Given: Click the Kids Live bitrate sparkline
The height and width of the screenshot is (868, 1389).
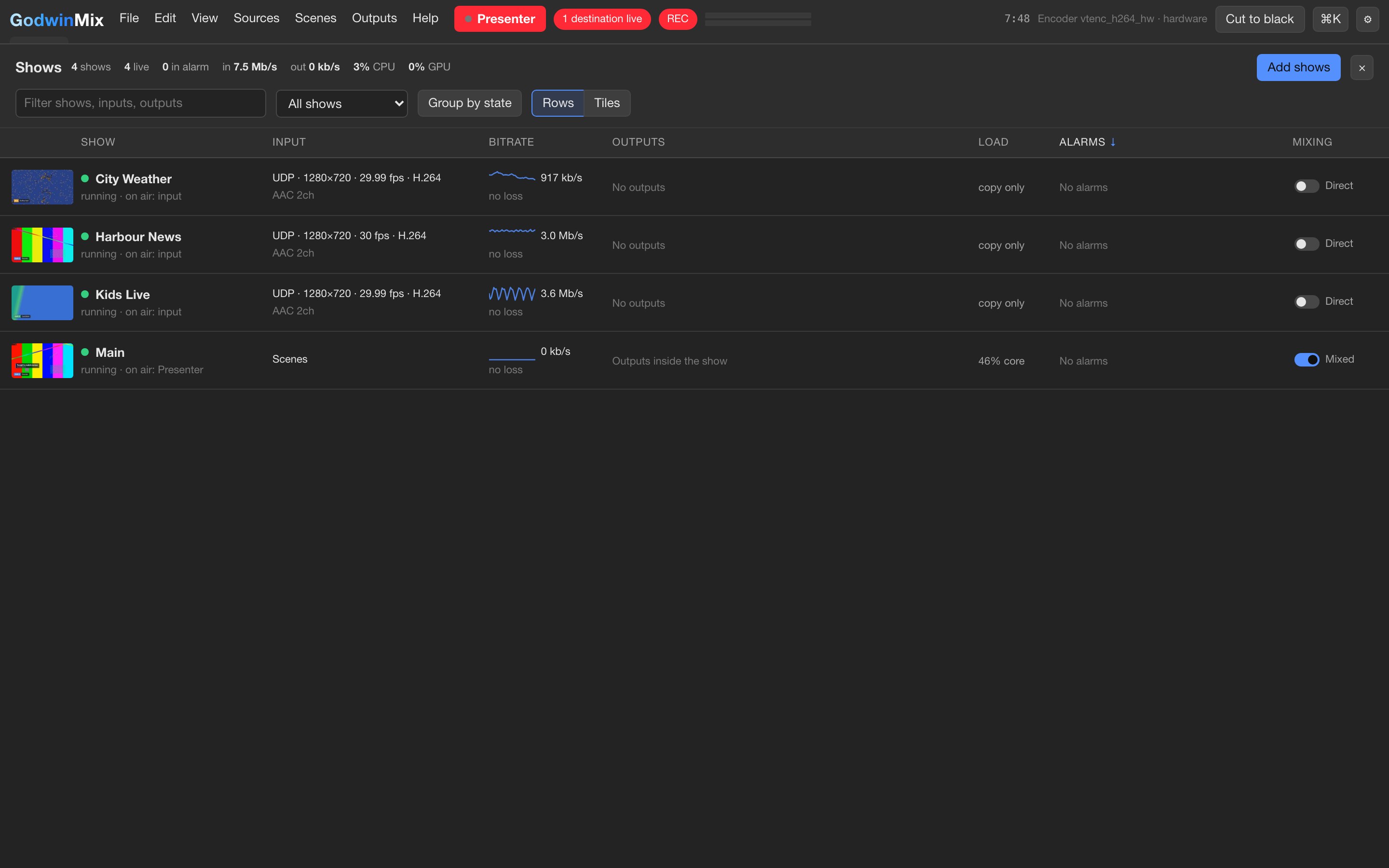Looking at the screenshot, I should 512,293.
